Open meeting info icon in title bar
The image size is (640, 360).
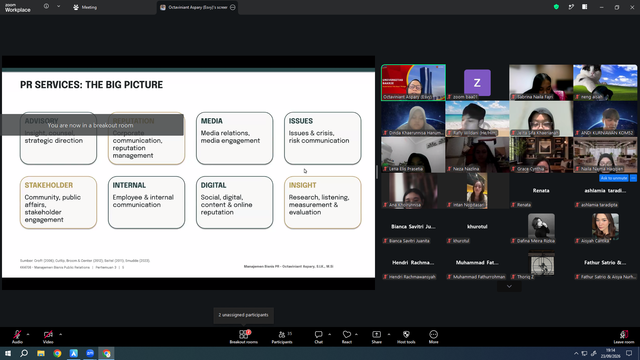(46, 7)
